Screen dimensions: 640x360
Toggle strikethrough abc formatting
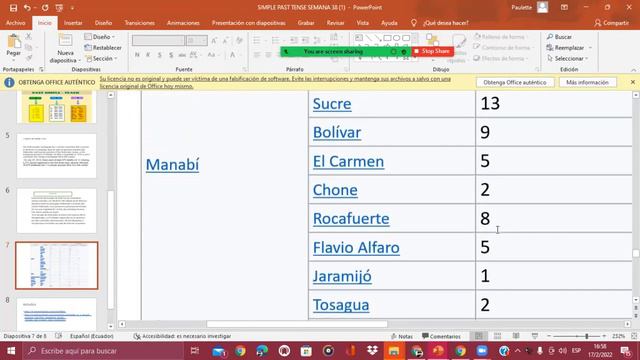[x=182, y=55]
